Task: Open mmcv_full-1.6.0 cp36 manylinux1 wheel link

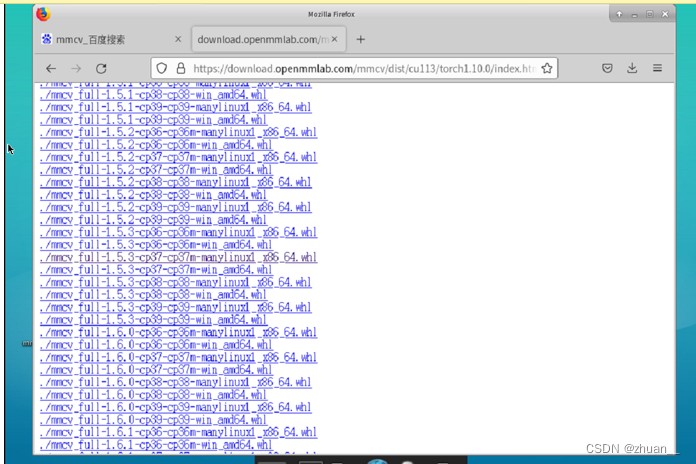Action: click(178, 332)
